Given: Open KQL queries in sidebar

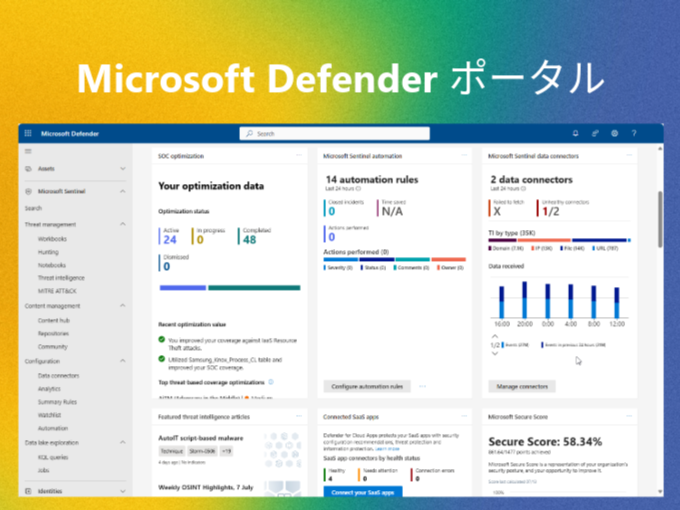Looking at the screenshot, I should (x=53, y=457).
